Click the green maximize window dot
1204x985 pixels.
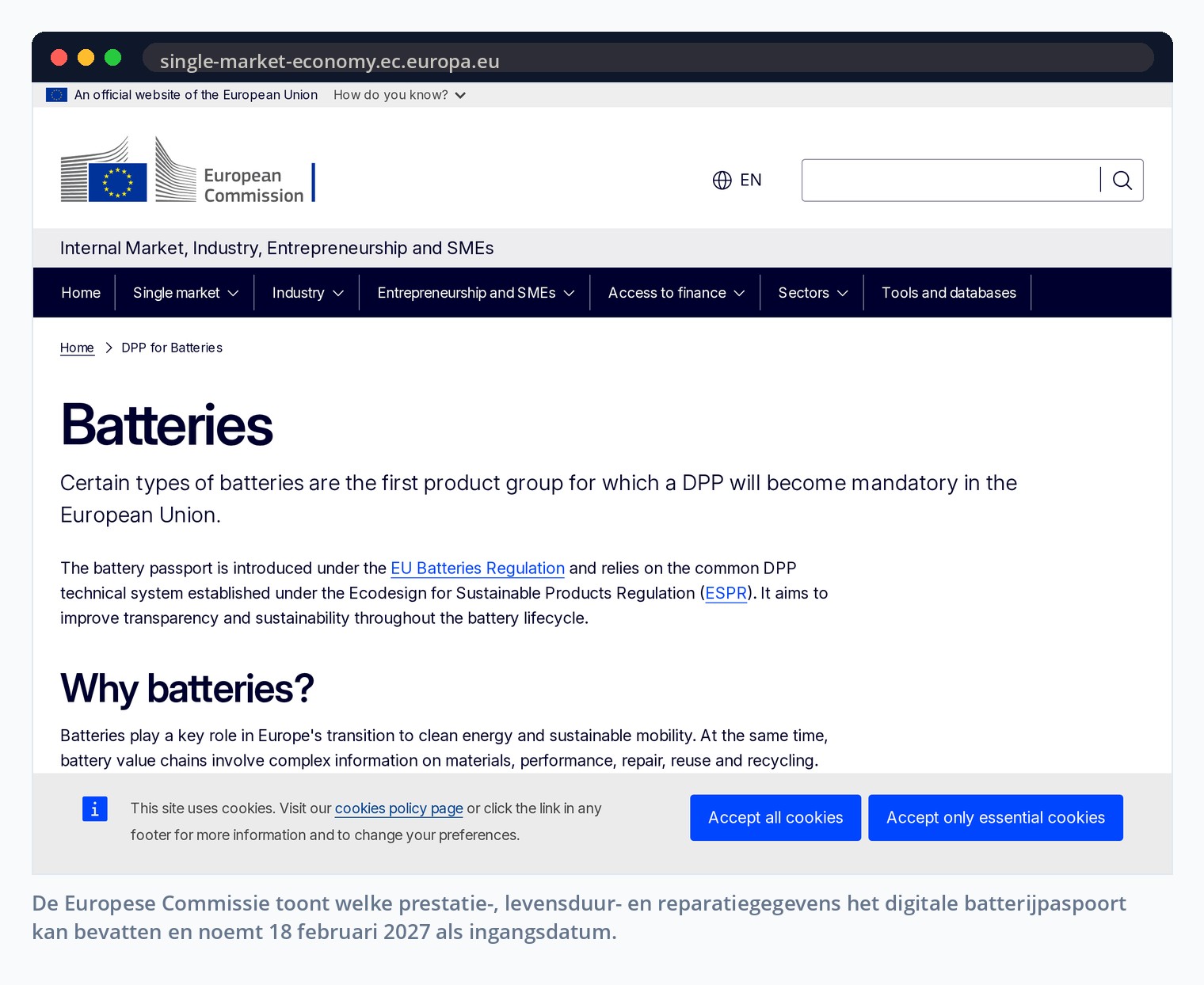[113, 58]
